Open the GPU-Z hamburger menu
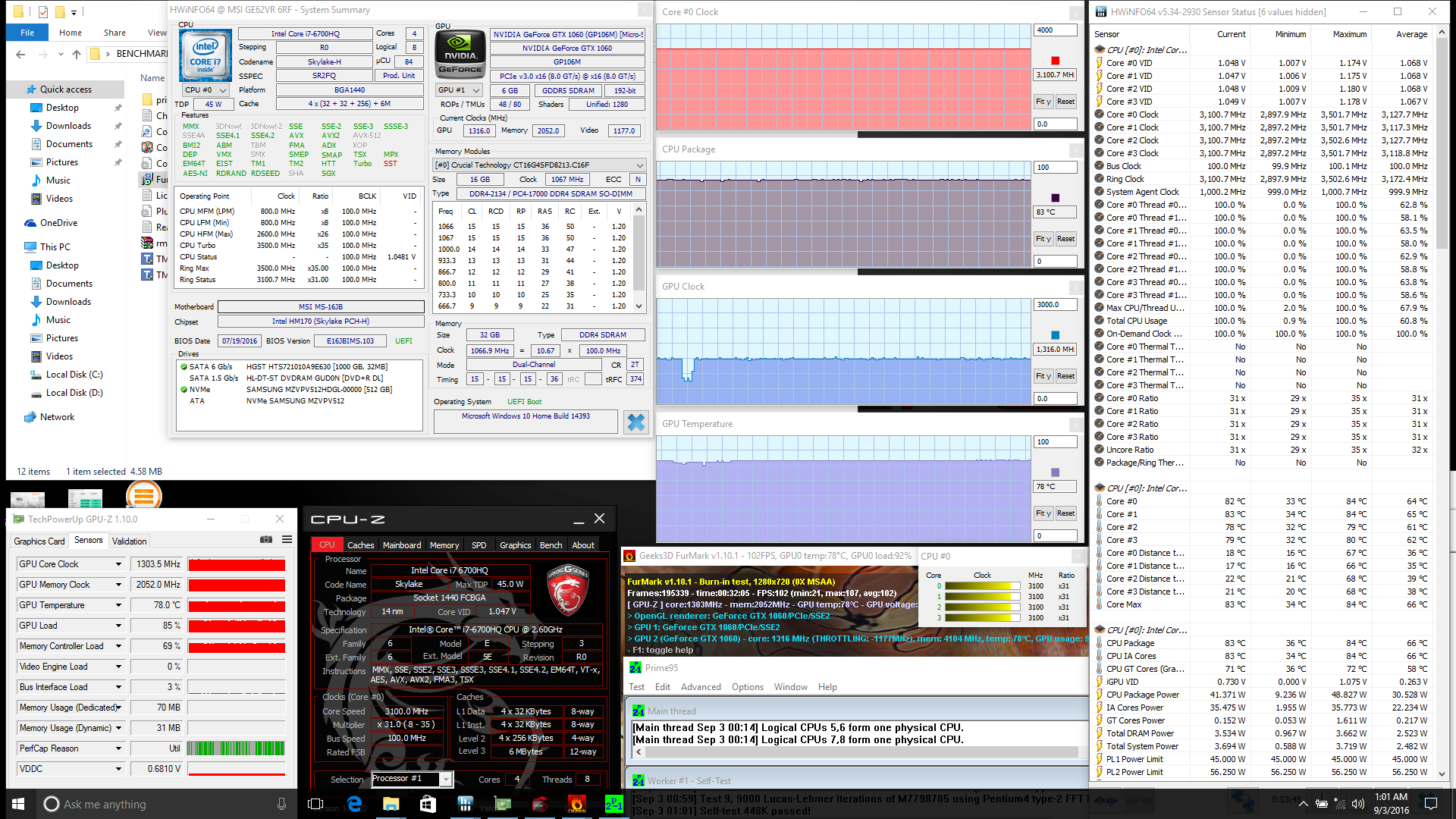This screenshot has height=819, width=1456. pos(287,539)
